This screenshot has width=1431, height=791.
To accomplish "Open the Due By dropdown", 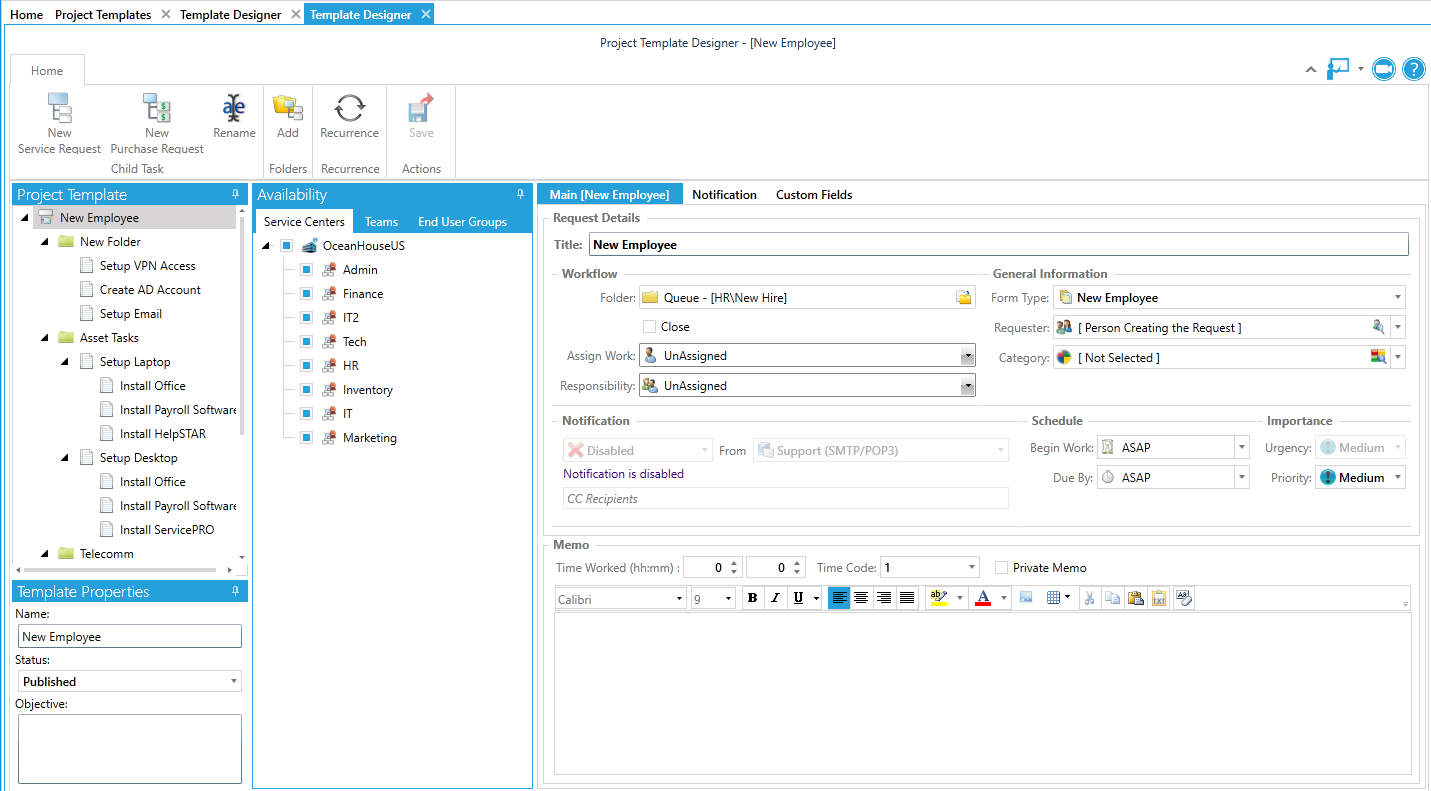I will [1241, 478].
